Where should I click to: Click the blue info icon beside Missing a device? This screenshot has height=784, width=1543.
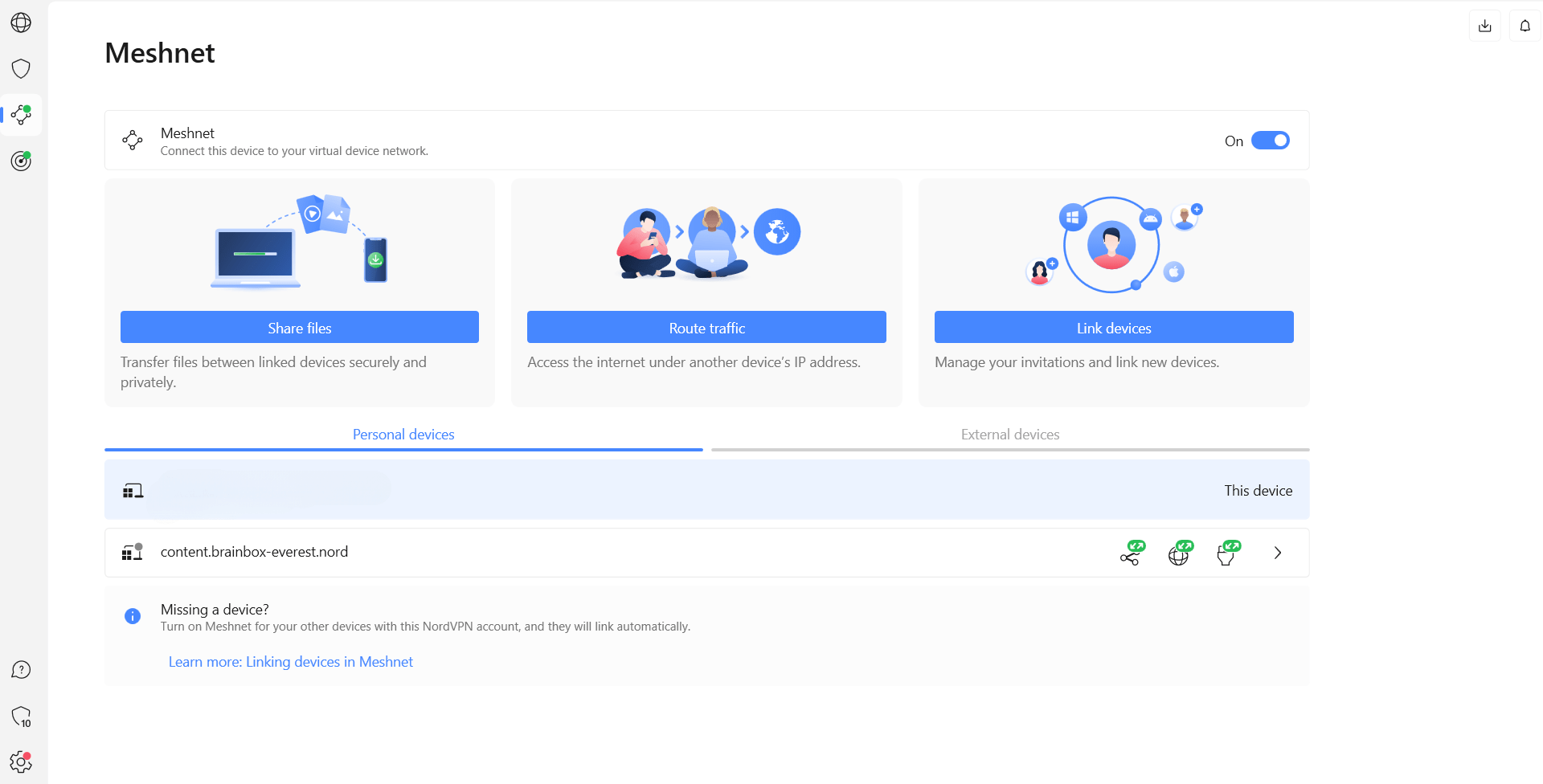pyautogui.click(x=133, y=616)
